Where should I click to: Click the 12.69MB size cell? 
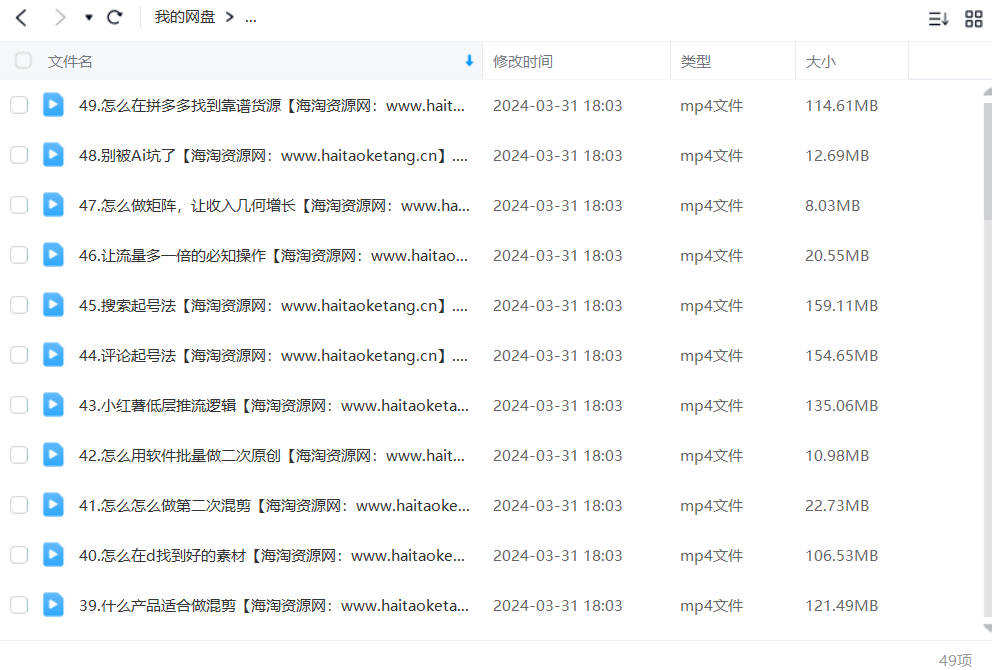click(x=837, y=156)
